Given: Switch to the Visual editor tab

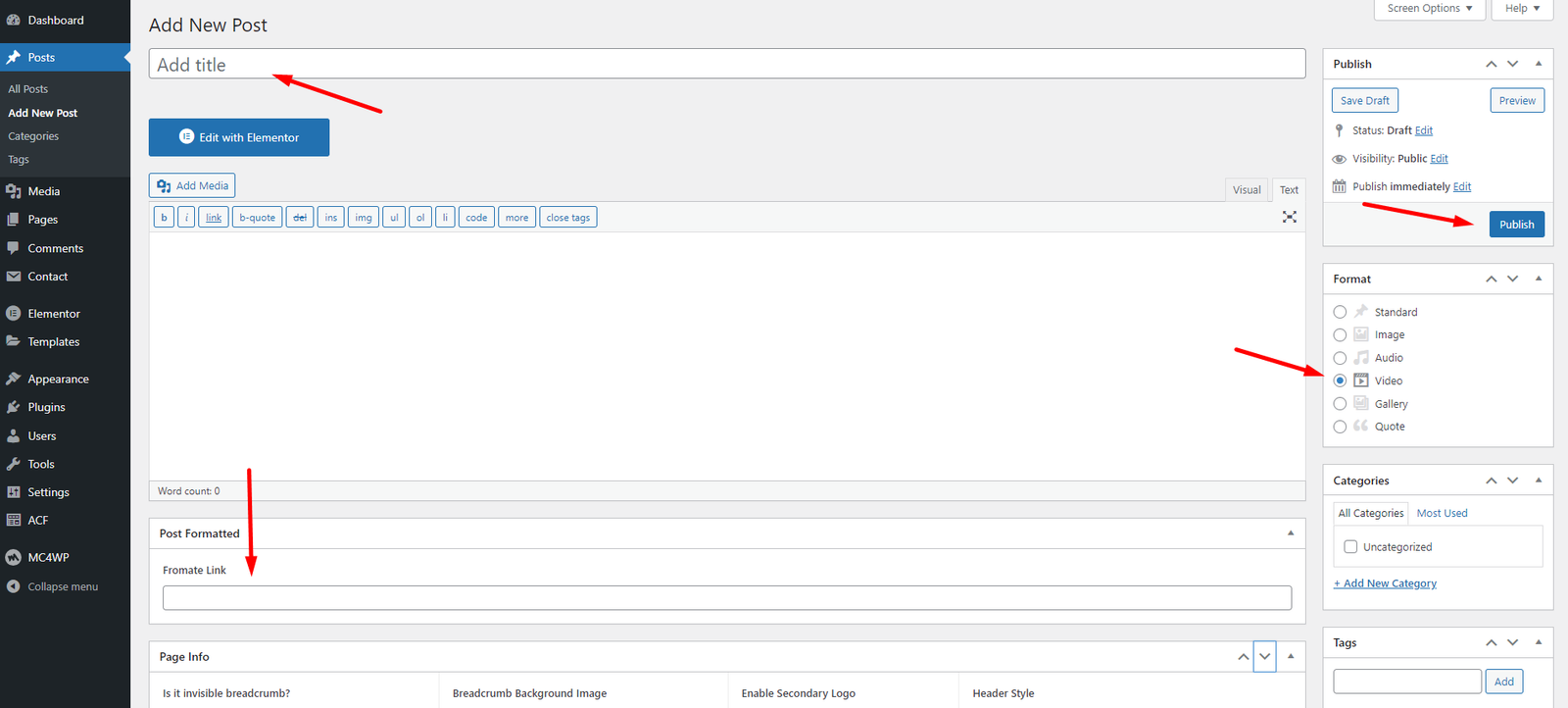Looking at the screenshot, I should click(x=1247, y=190).
